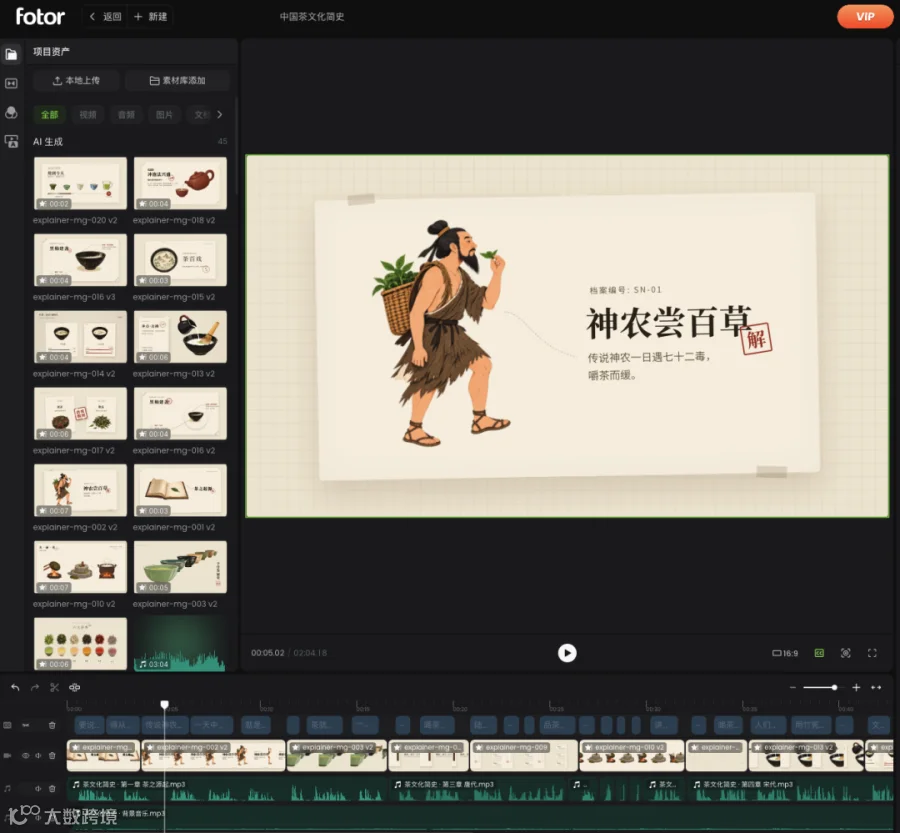900x833 pixels.
Task: Select explainer-mg-014 v2 thumbnail
Action: click(x=80, y=336)
